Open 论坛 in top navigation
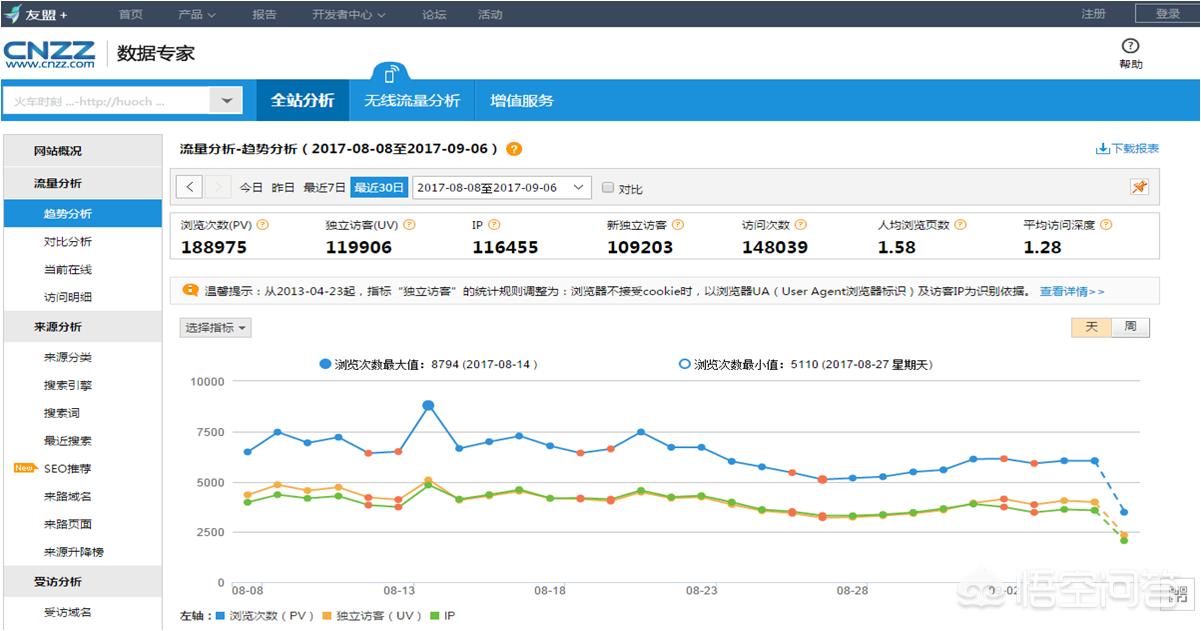 [434, 14]
